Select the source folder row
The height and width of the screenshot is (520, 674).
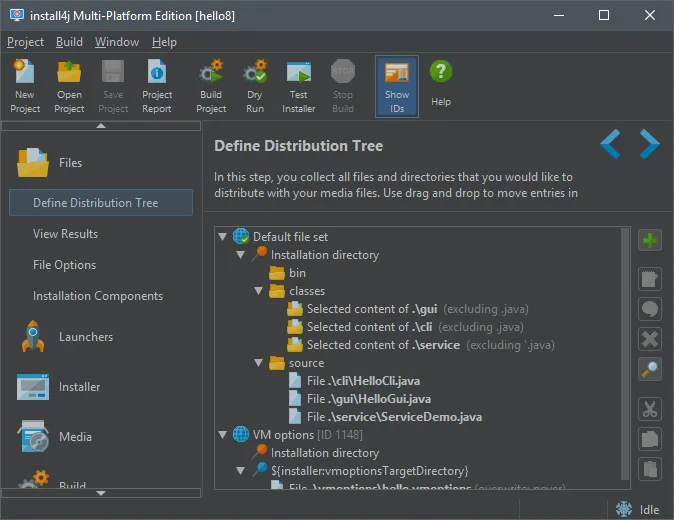click(x=297, y=363)
